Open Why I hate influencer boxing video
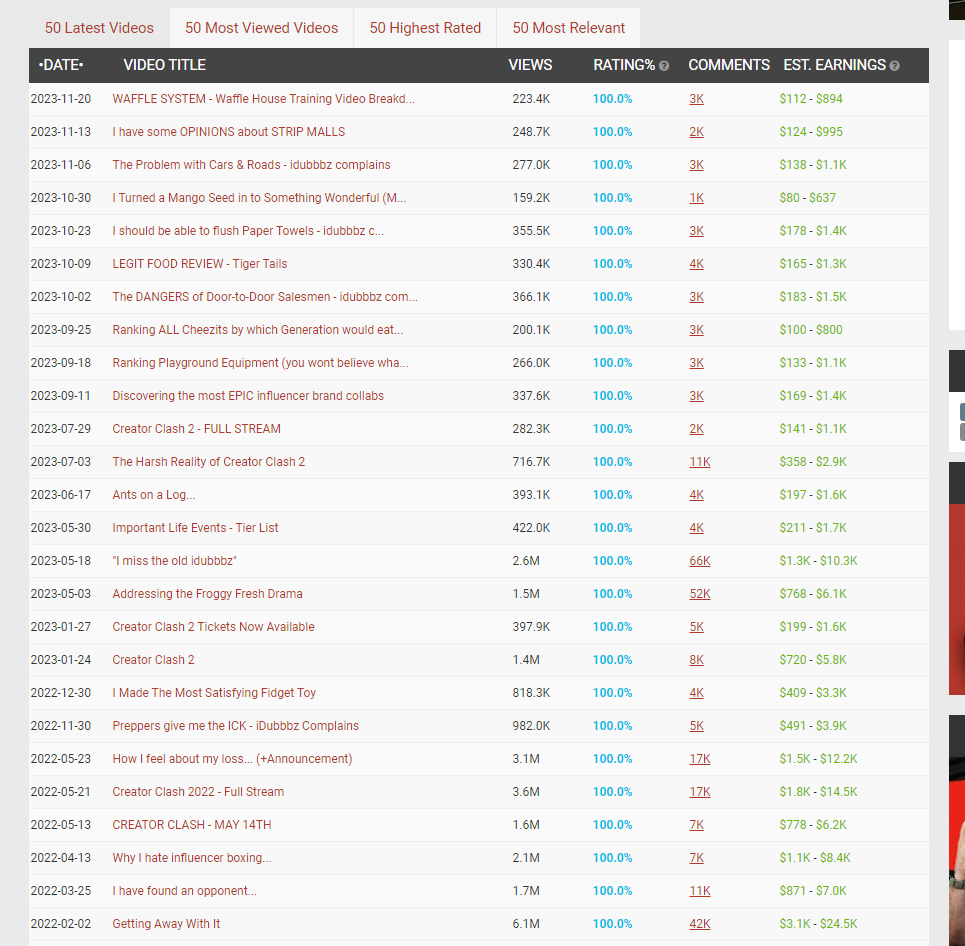965x946 pixels. point(191,858)
